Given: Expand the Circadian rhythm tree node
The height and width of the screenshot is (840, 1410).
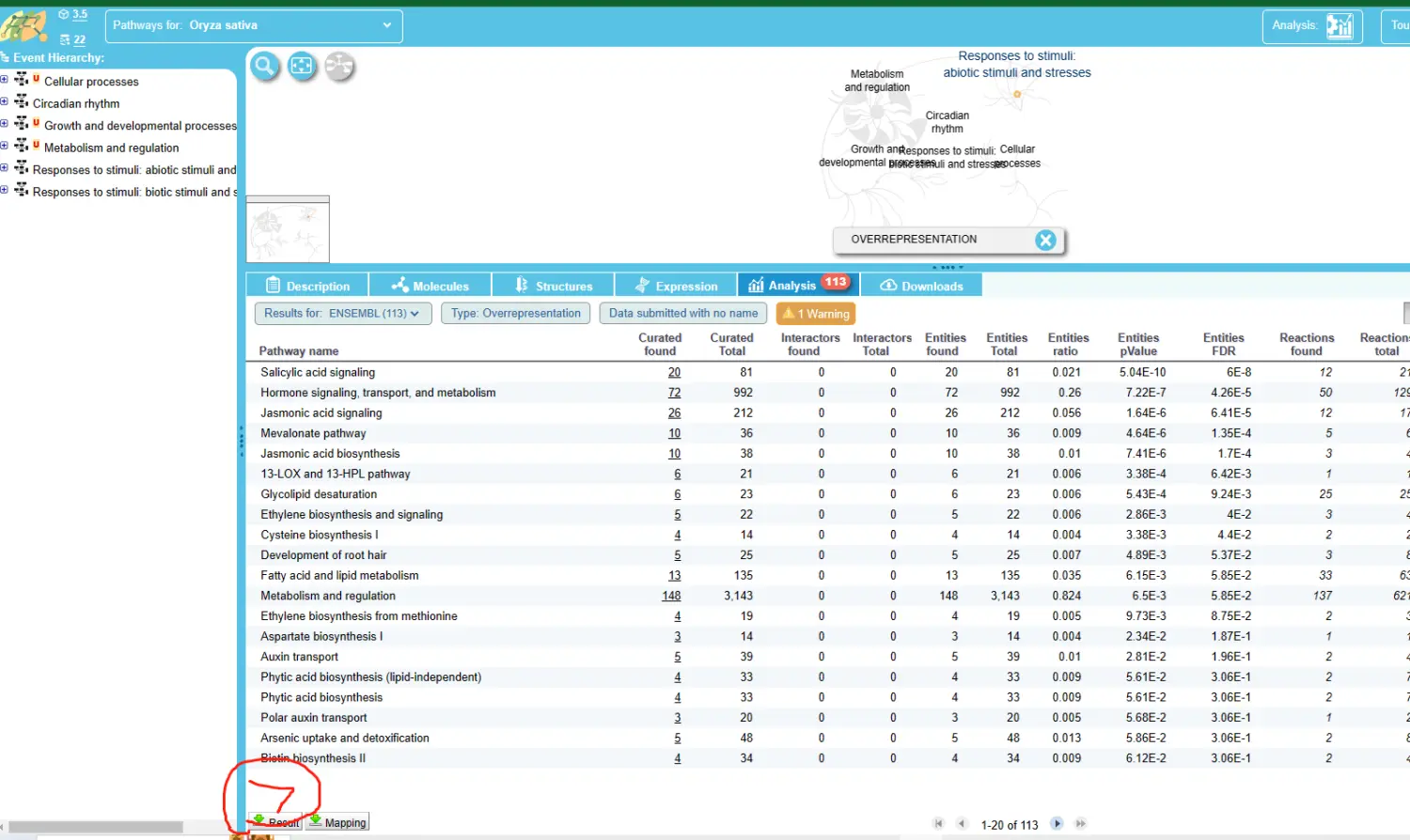Looking at the screenshot, I should [x=5, y=102].
